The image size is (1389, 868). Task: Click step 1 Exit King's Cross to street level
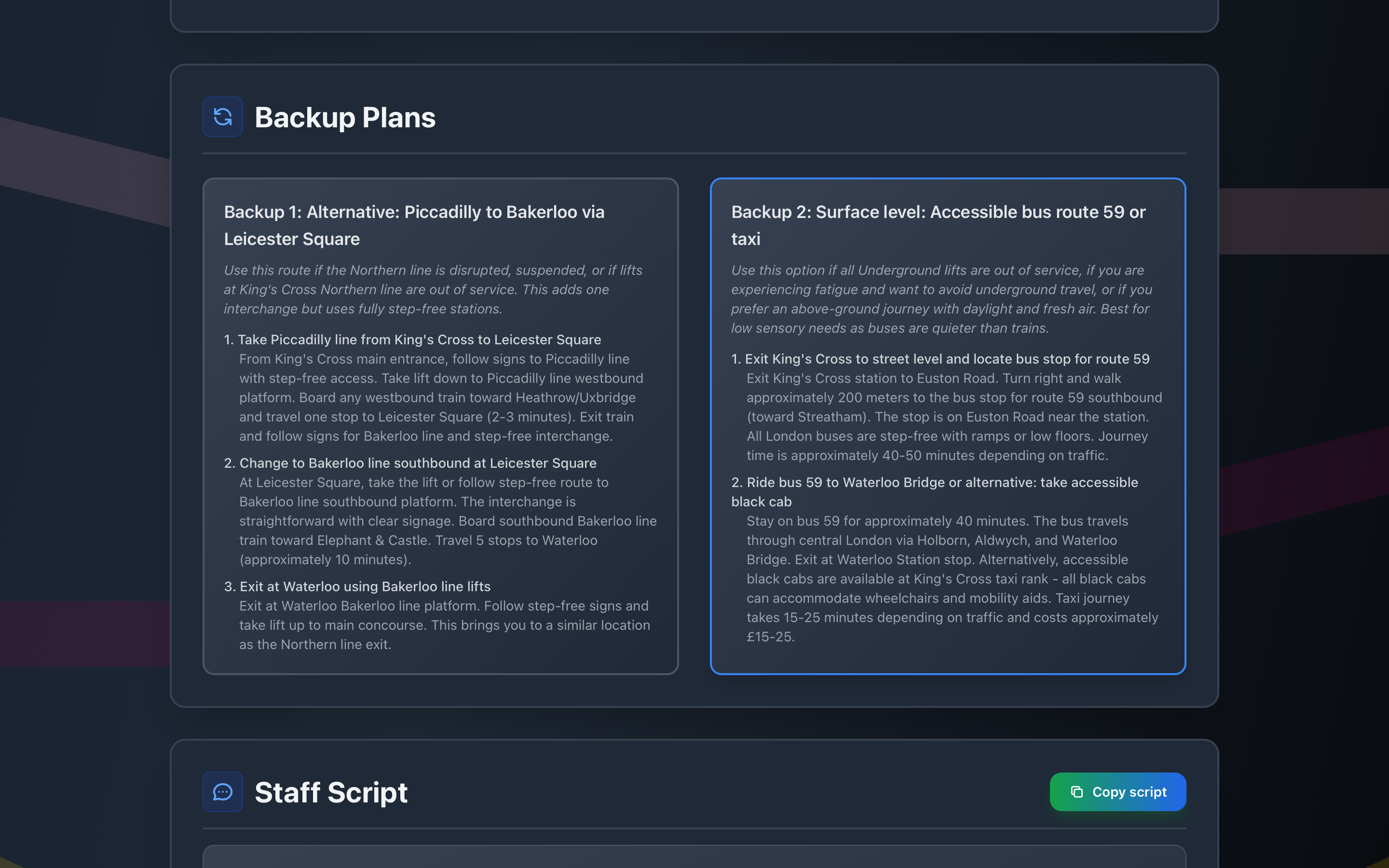click(x=947, y=359)
